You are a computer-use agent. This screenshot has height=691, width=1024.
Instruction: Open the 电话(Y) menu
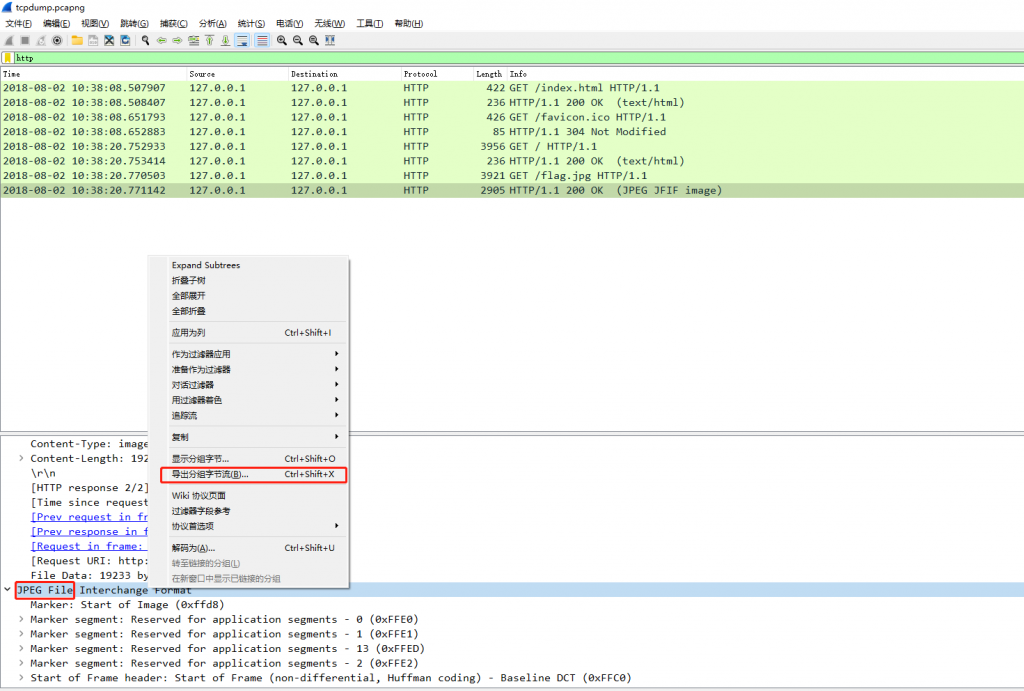pyautogui.click(x=289, y=24)
